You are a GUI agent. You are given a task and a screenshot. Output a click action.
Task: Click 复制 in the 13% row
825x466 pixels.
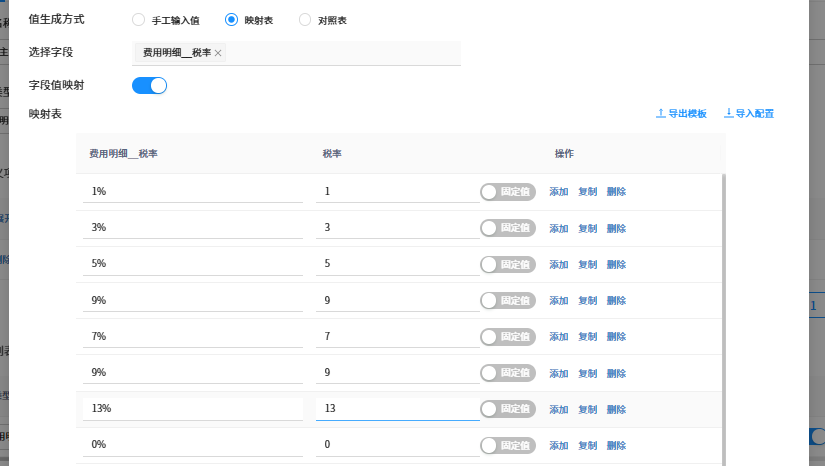588,409
